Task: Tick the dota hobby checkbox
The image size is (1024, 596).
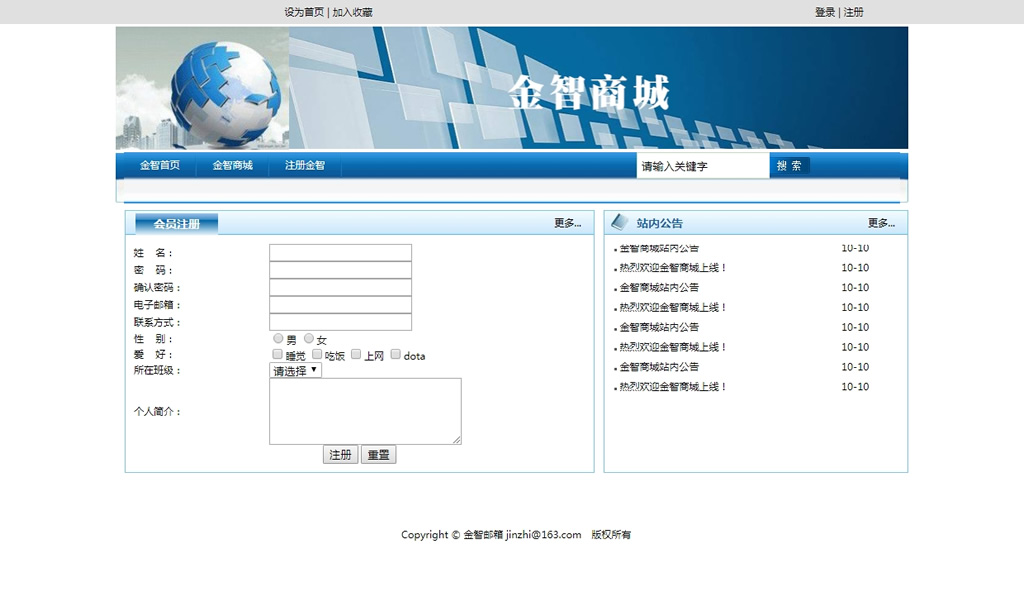Action: click(395, 354)
